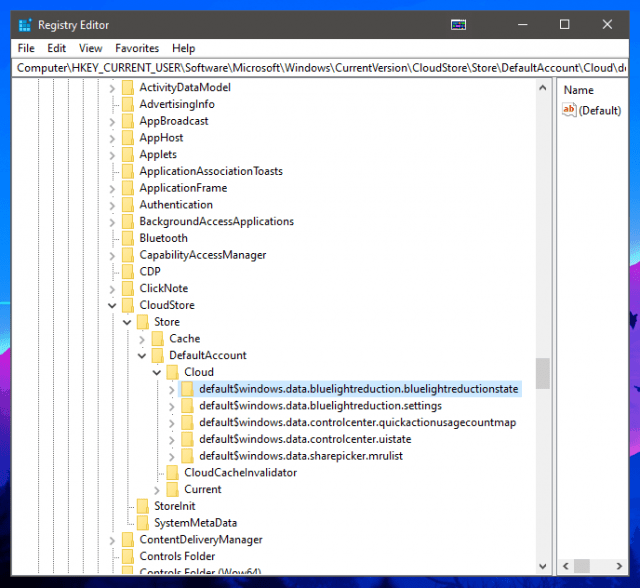Collapse the Cloud key
The image size is (640, 588).
157,372
